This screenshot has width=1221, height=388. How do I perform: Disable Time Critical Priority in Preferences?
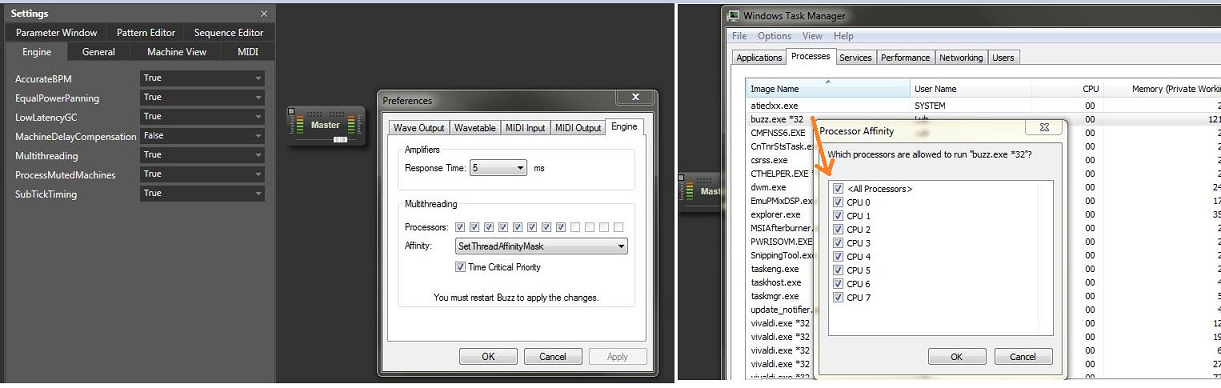(460, 267)
